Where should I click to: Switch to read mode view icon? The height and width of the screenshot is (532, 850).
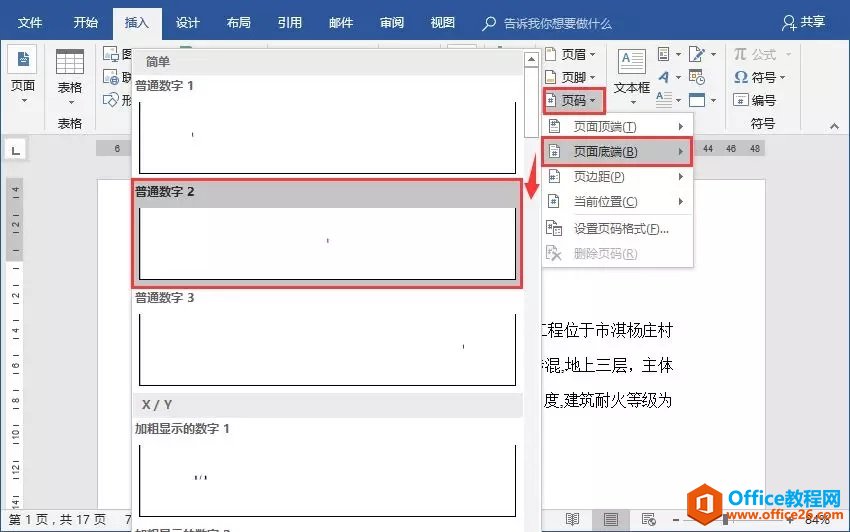[572, 520]
